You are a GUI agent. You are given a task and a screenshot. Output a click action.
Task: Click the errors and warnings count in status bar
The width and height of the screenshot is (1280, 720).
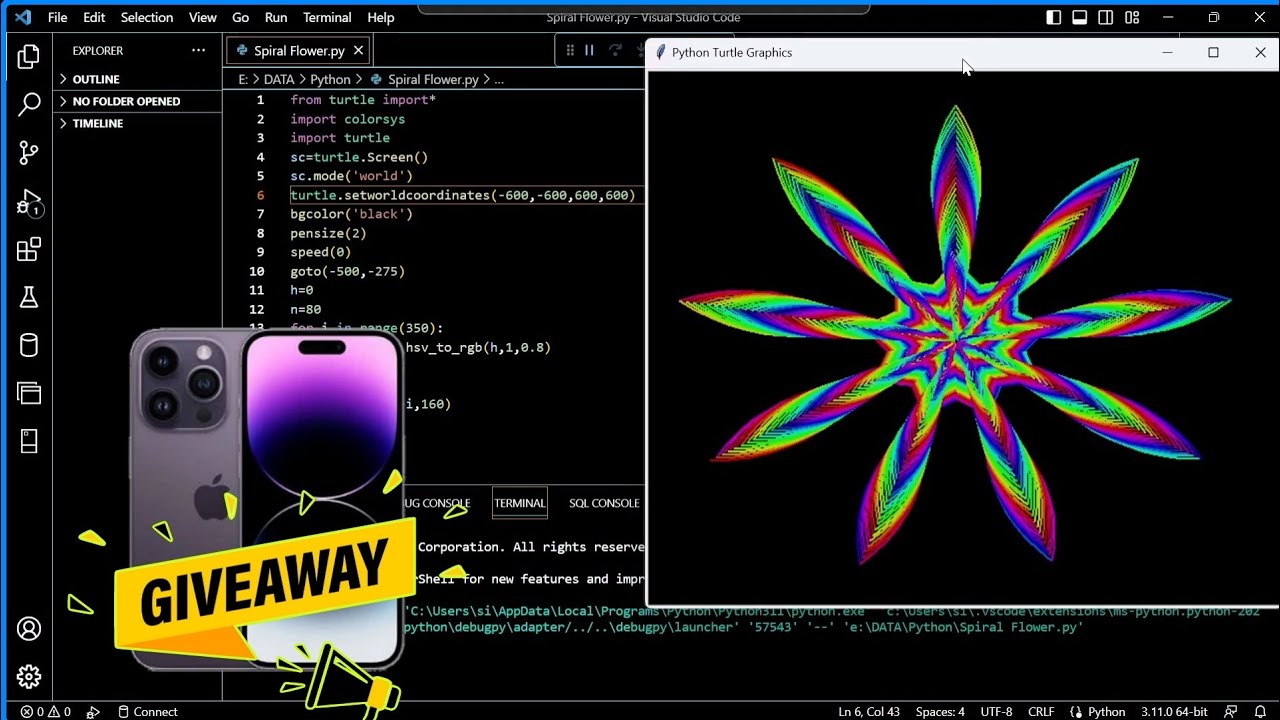click(x=46, y=712)
